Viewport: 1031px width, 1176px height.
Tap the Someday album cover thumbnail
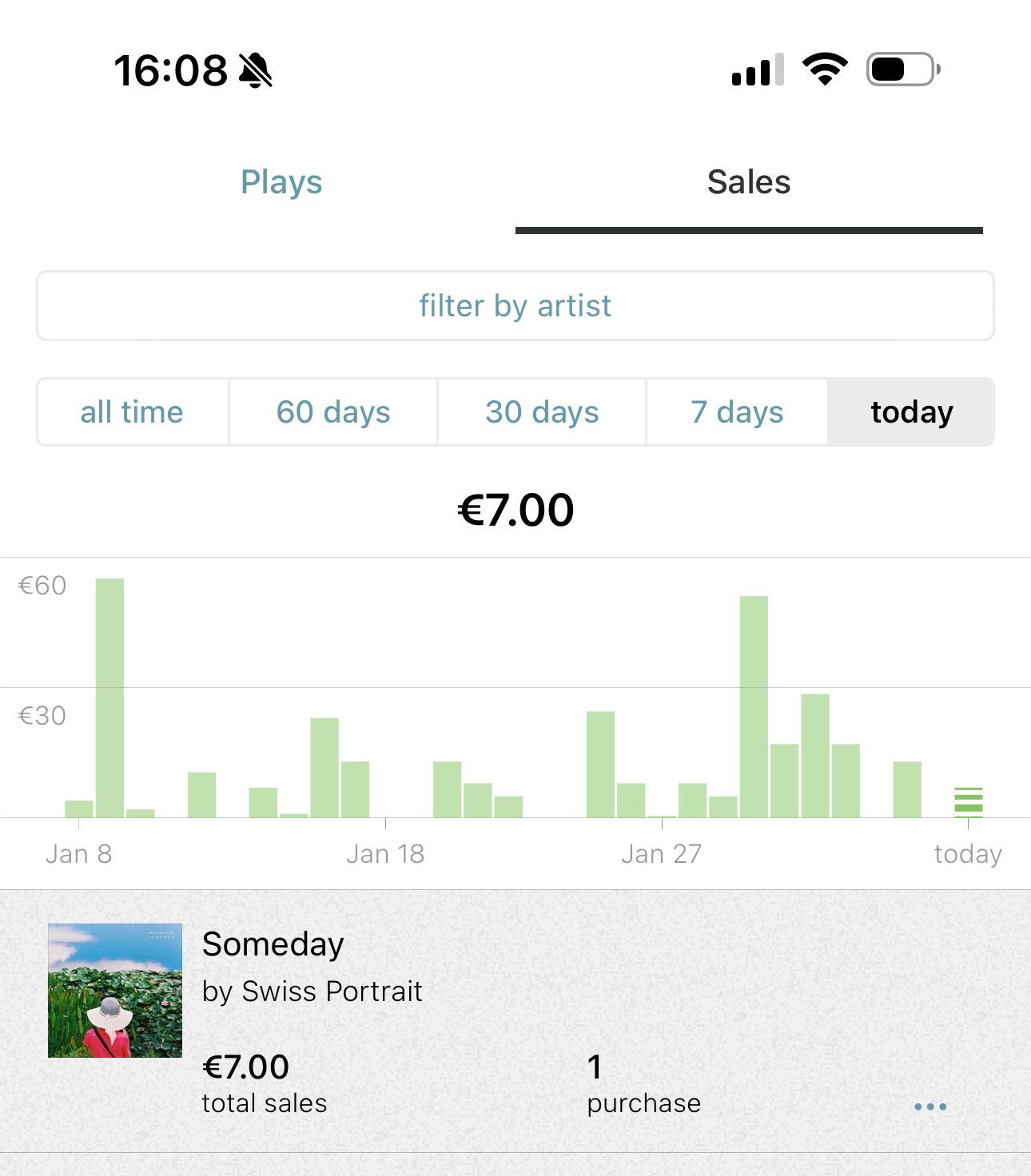coord(115,991)
